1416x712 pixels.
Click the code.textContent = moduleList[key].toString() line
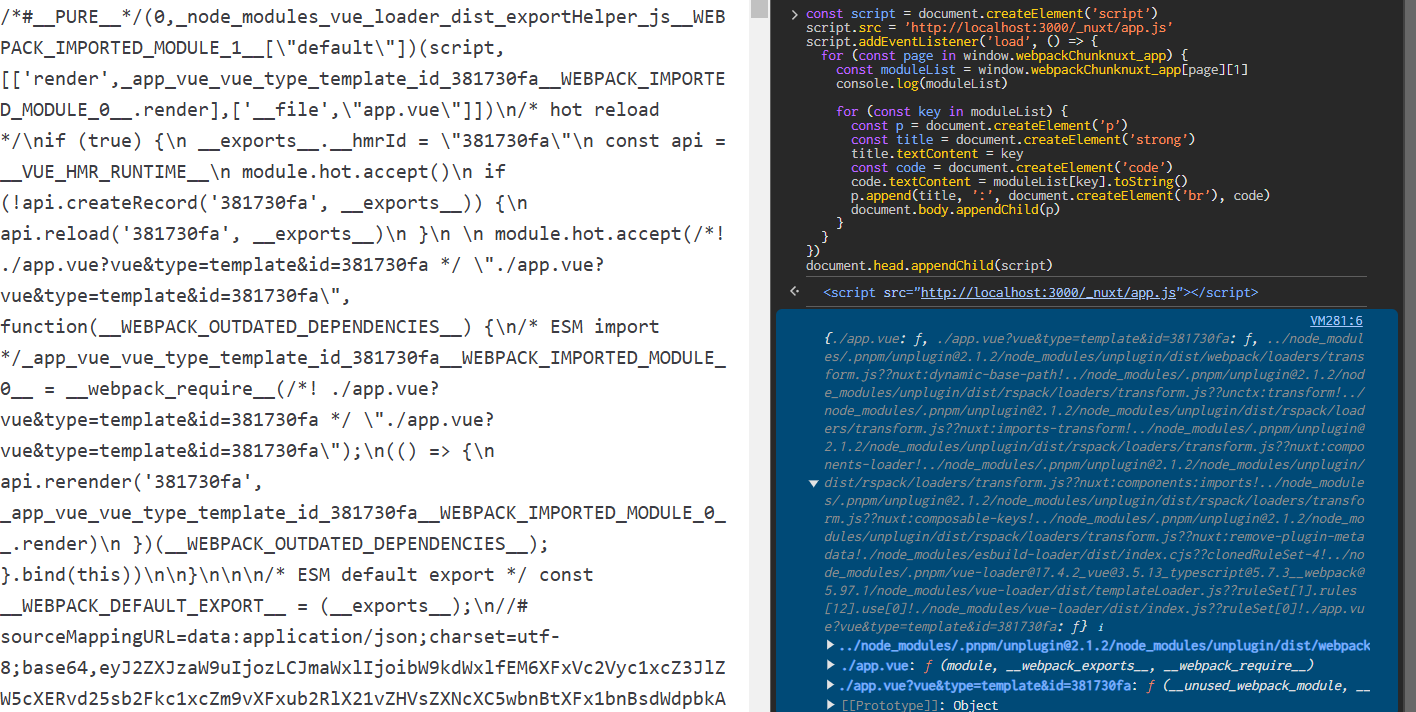point(1019,182)
